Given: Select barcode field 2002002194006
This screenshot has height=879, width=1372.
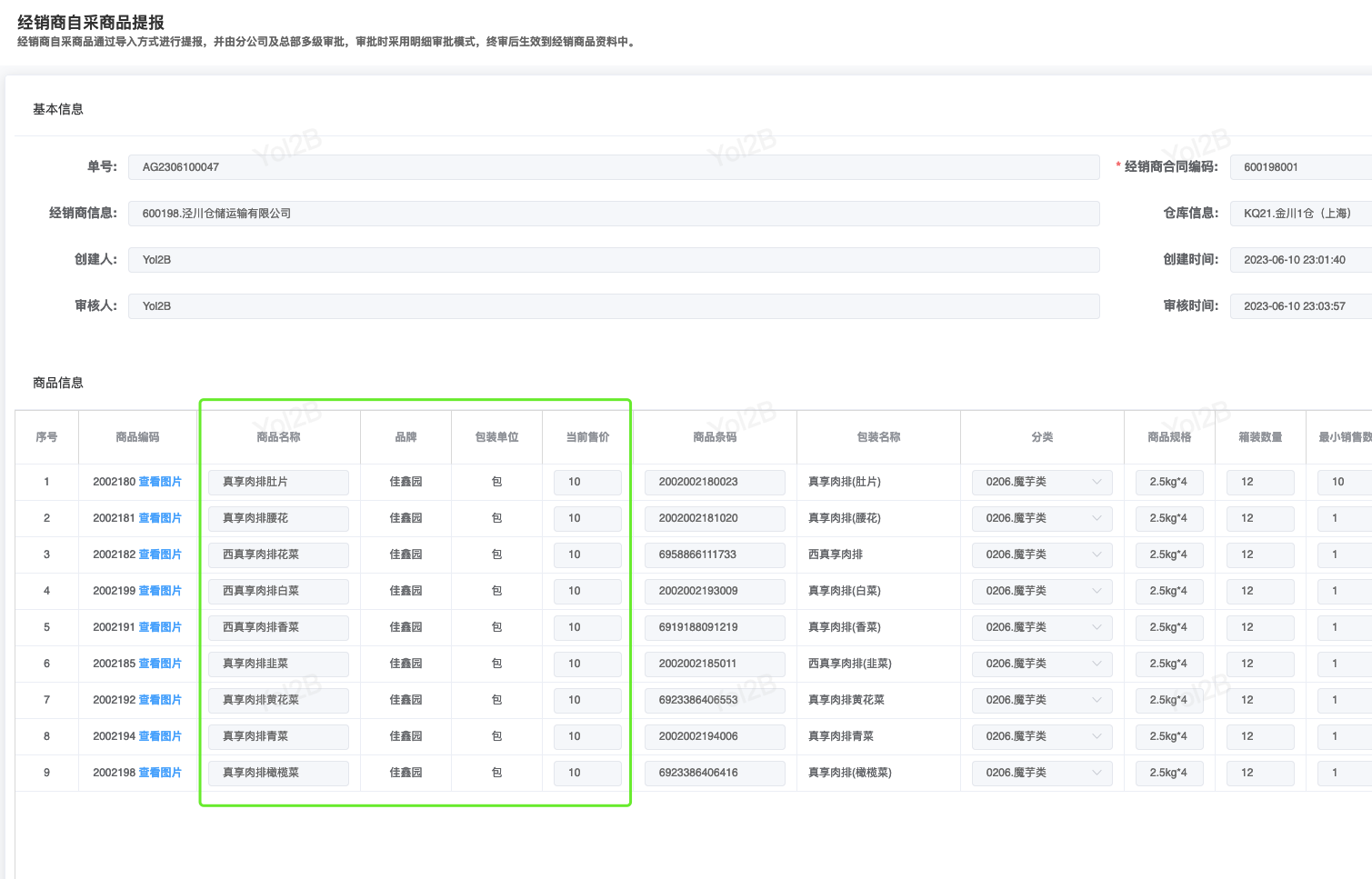Looking at the screenshot, I should [x=715, y=736].
